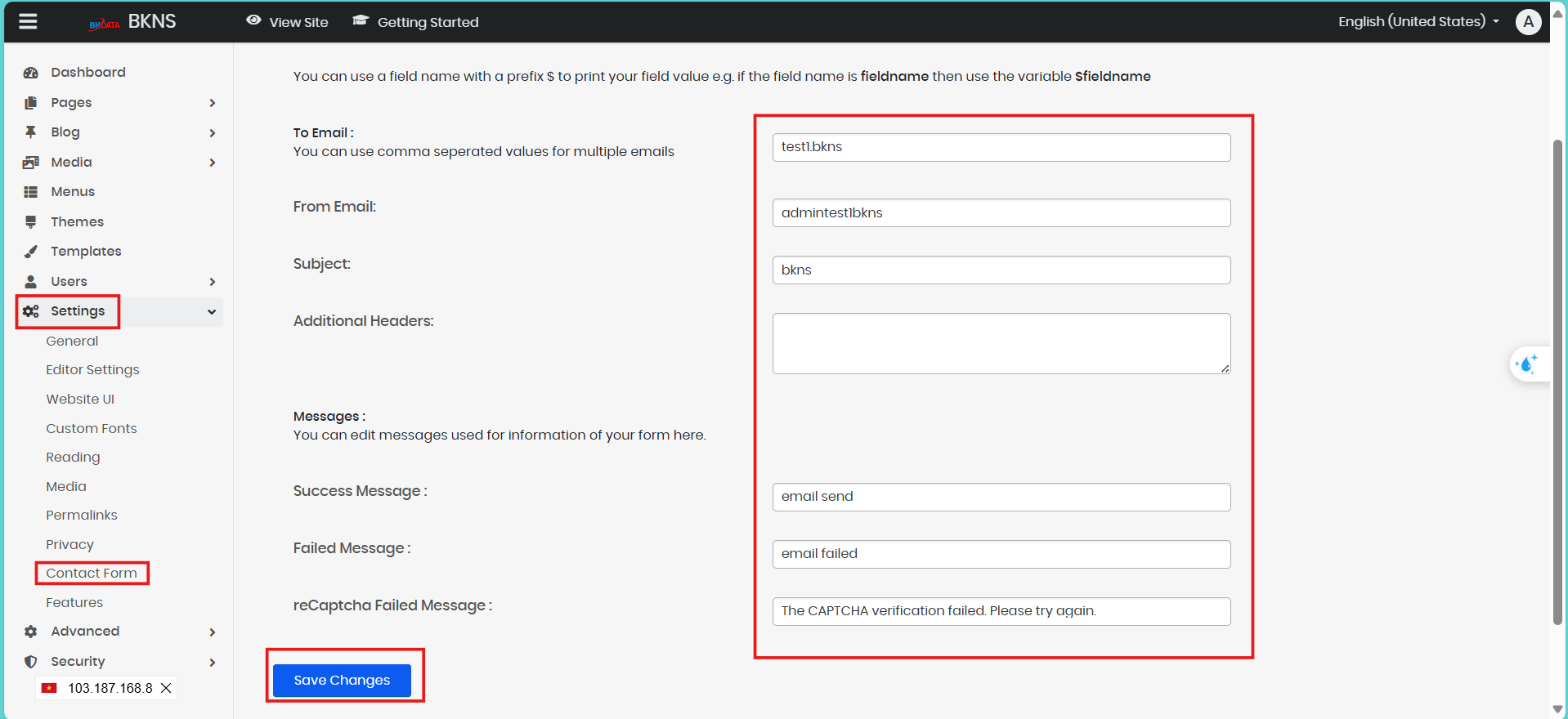Expand the Security submenu chevron
Viewport: 1568px width, 719px height.
(x=213, y=662)
